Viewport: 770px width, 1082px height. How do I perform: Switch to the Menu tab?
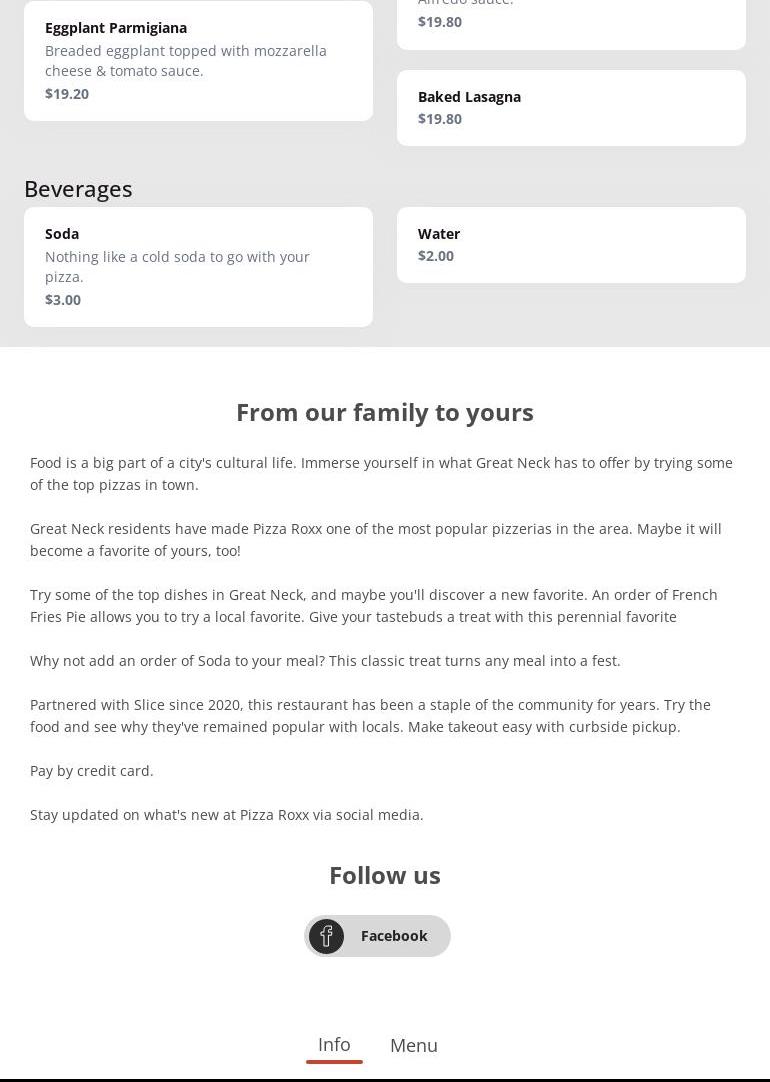click(414, 1045)
